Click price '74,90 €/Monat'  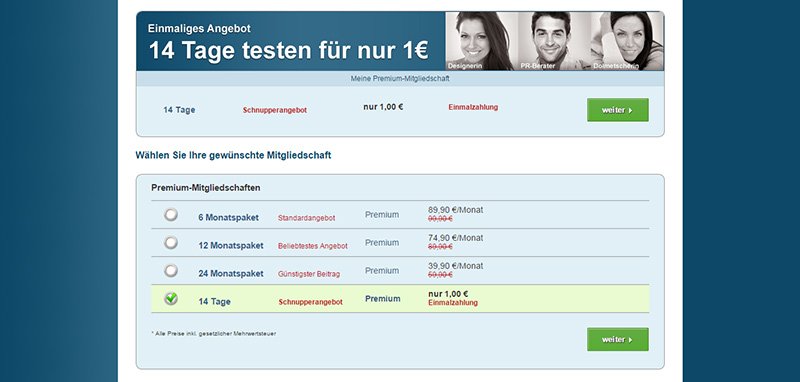[x=456, y=238]
